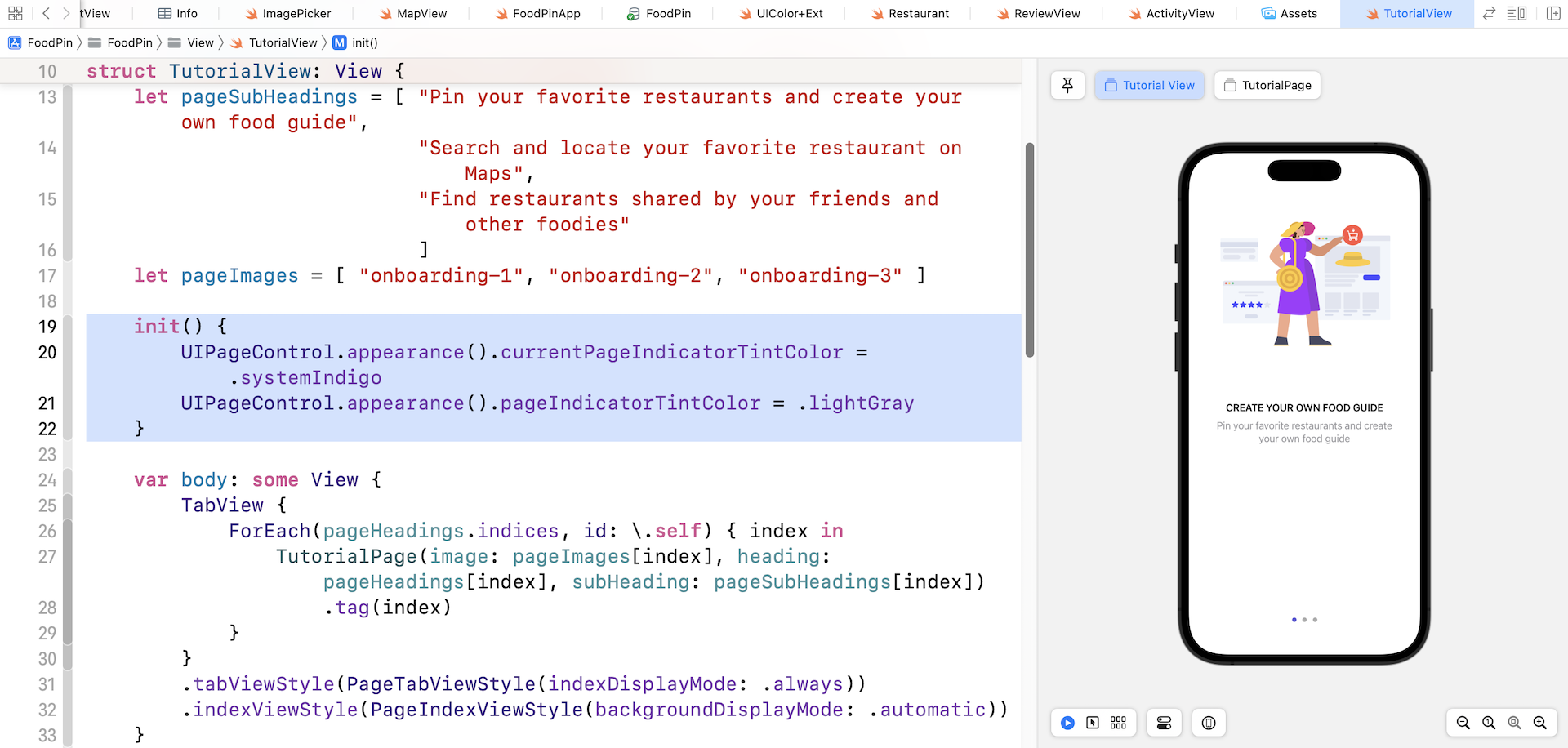Zoom out the preview canvas
This screenshot has height=748, width=1568.
[1463, 723]
